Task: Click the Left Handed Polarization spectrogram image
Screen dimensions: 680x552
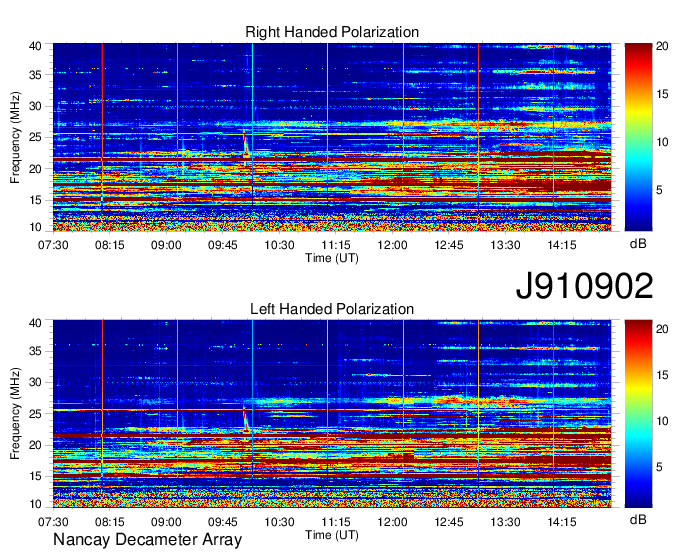Action: (332, 414)
